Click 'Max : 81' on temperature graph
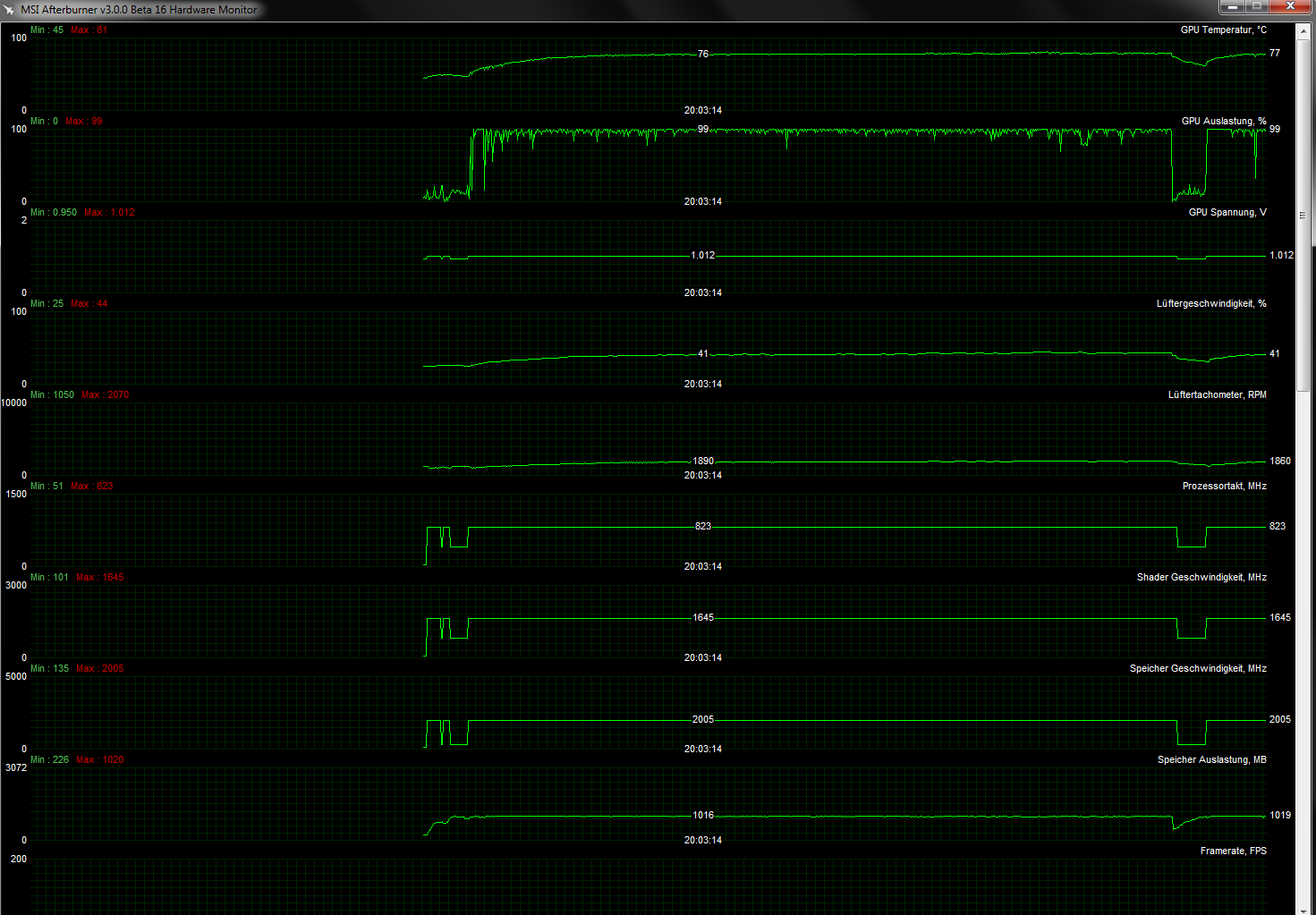 pyautogui.click(x=89, y=30)
